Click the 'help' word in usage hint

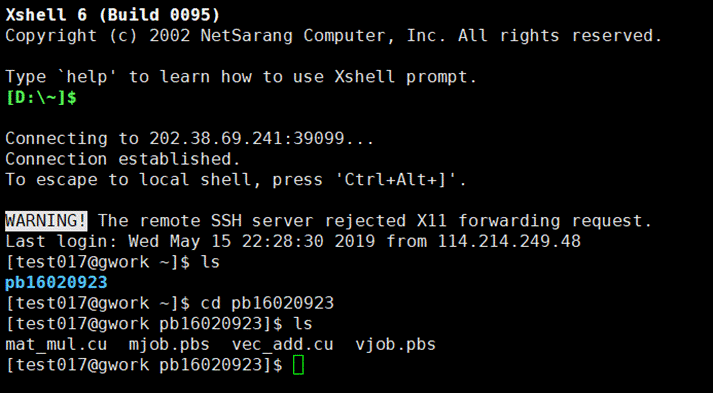(x=87, y=77)
